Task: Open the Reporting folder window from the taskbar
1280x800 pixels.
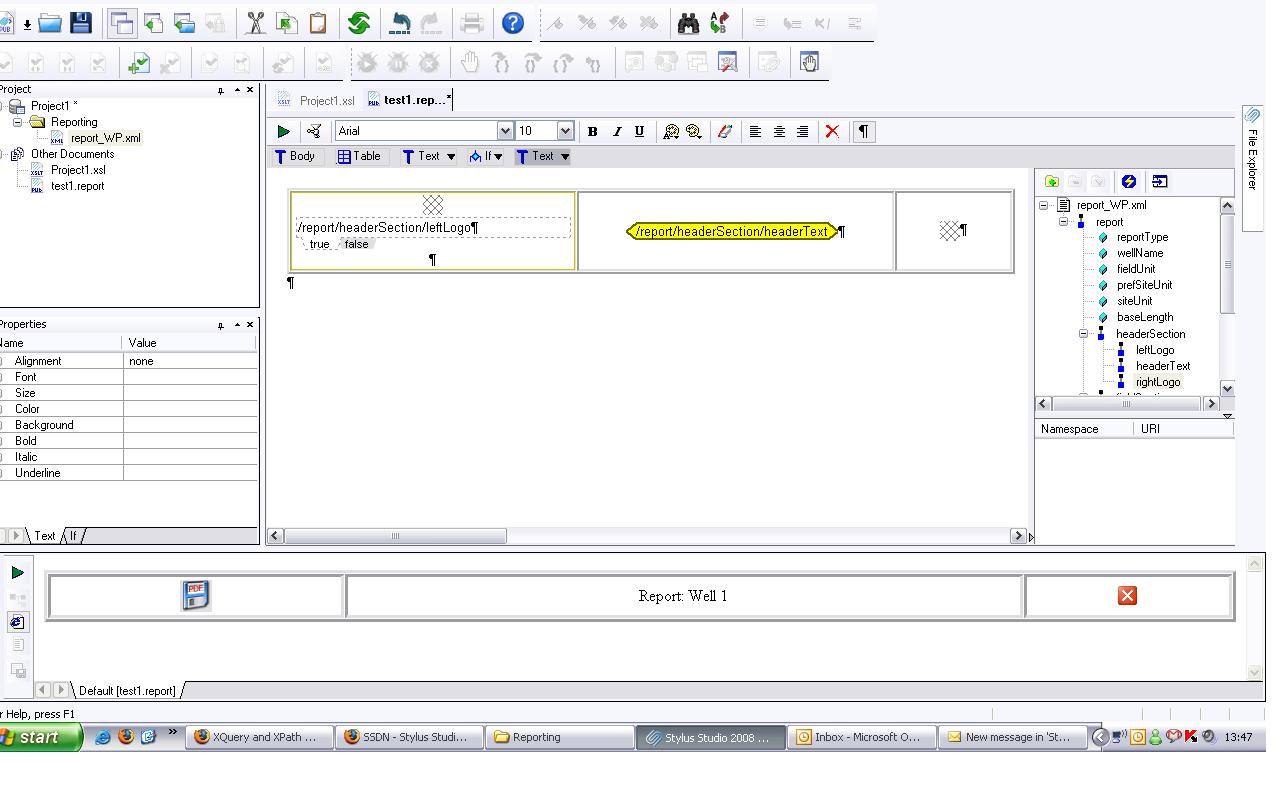Action: coord(559,737)
